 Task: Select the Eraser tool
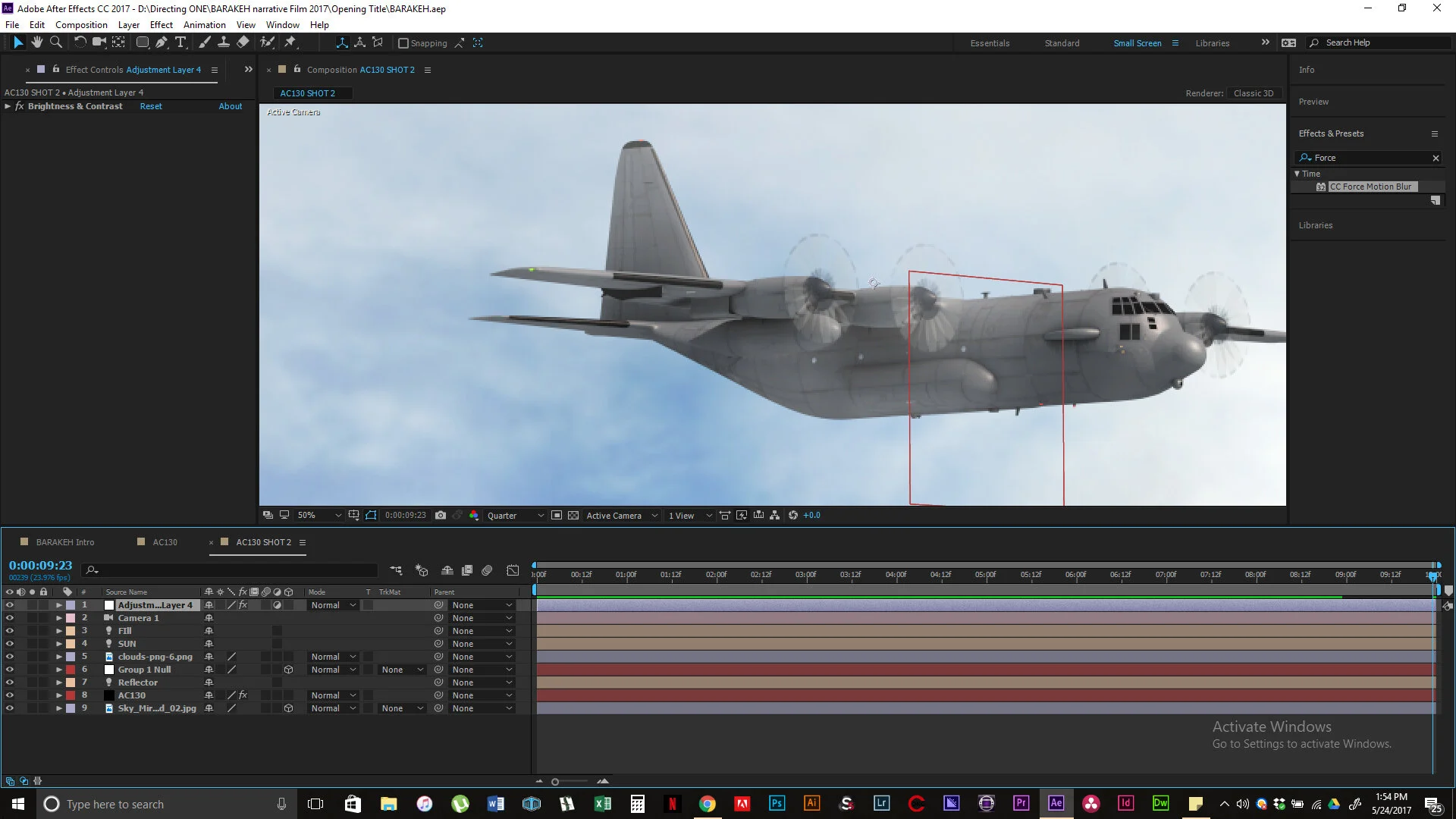tap(243, 42)
